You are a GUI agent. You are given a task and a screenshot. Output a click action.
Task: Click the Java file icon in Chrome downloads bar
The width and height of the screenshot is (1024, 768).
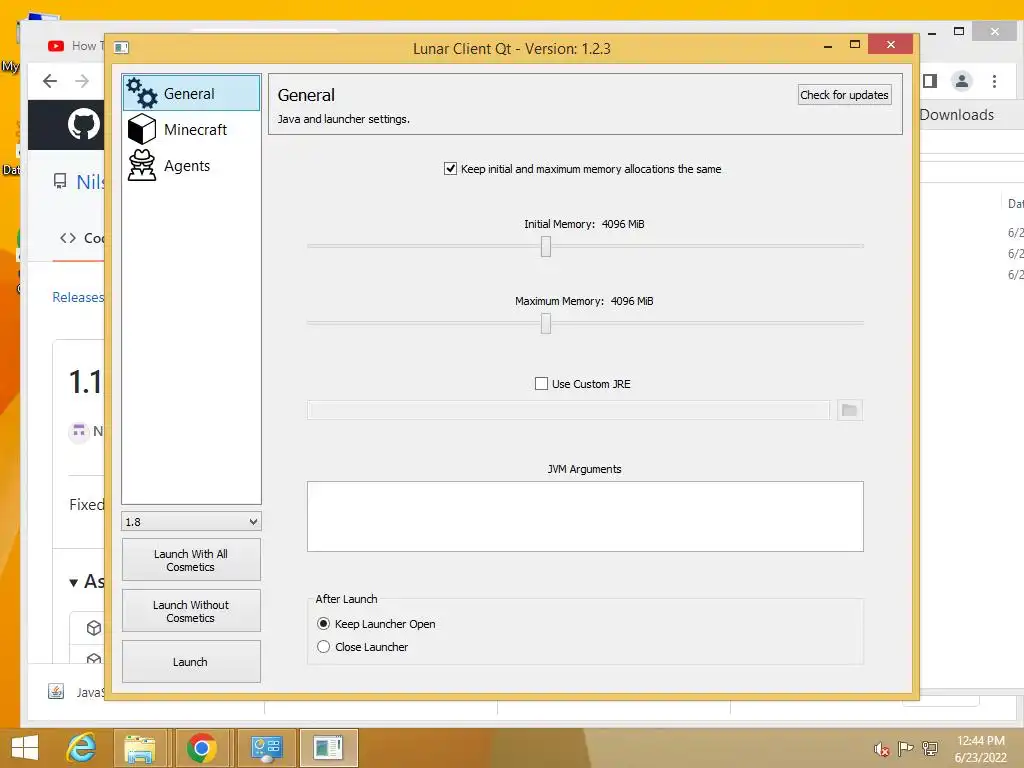coord(56,692)
